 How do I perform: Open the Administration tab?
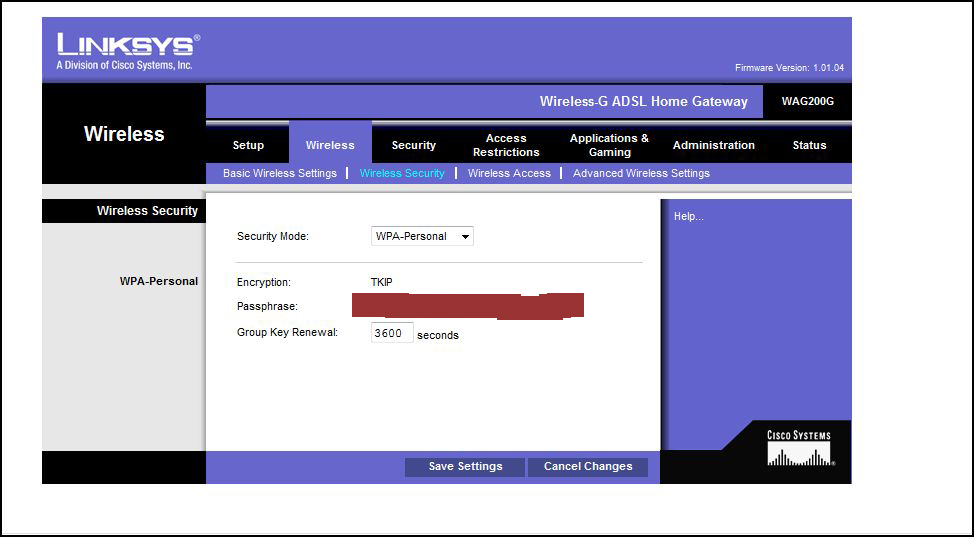click(714, 145)
